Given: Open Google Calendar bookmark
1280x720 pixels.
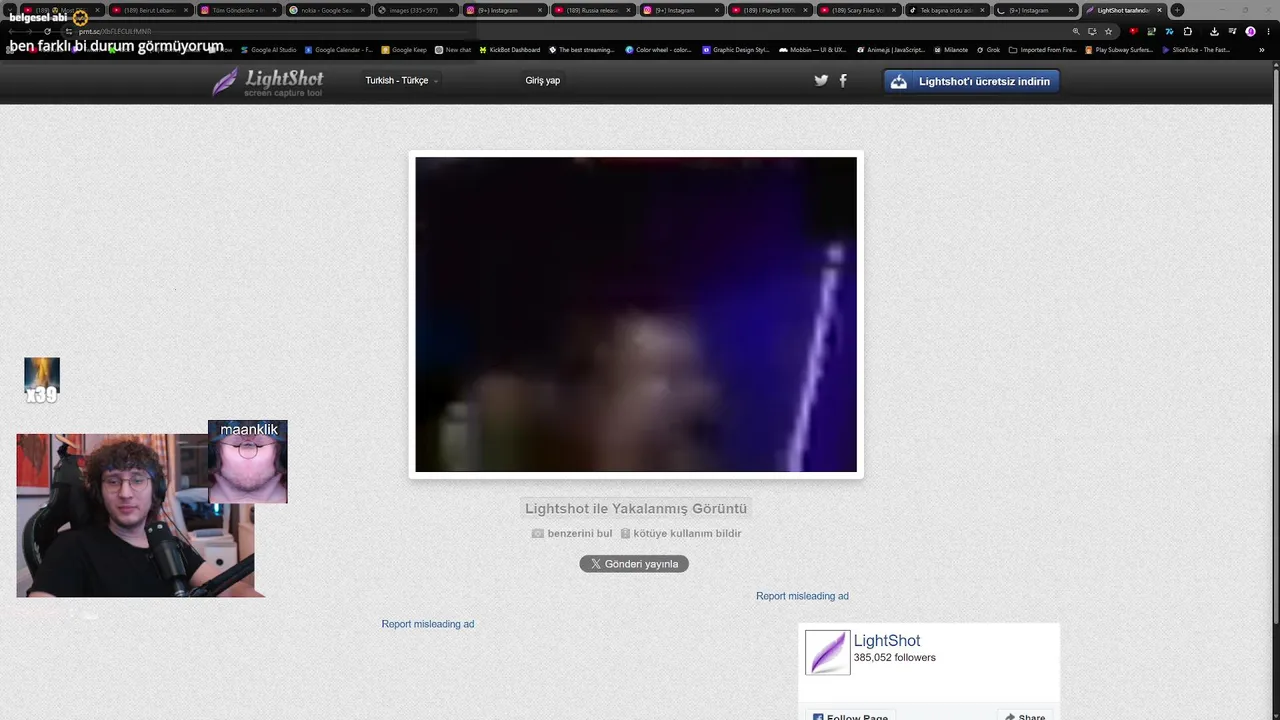Looking at the screenshot, I should pos(338,50).
